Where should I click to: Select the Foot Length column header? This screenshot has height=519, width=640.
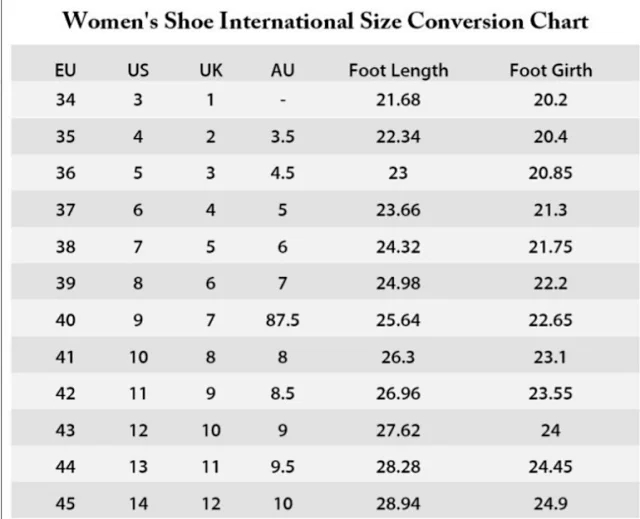[398, 71]
